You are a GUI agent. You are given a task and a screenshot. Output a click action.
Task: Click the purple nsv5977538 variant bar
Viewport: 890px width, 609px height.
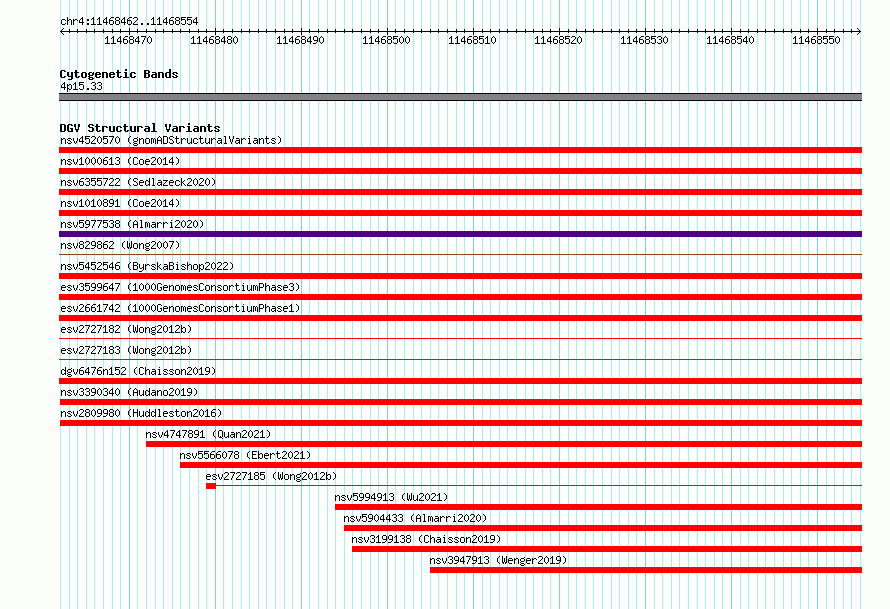(460, 234)
